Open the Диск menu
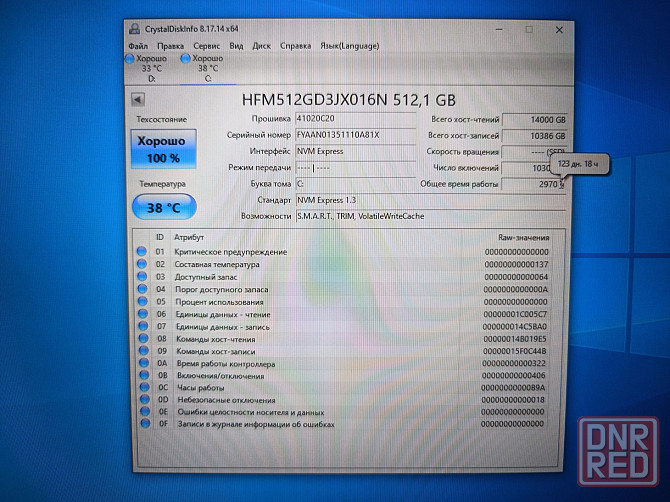This screenshot has height=502, width=670. click(261, 46)
